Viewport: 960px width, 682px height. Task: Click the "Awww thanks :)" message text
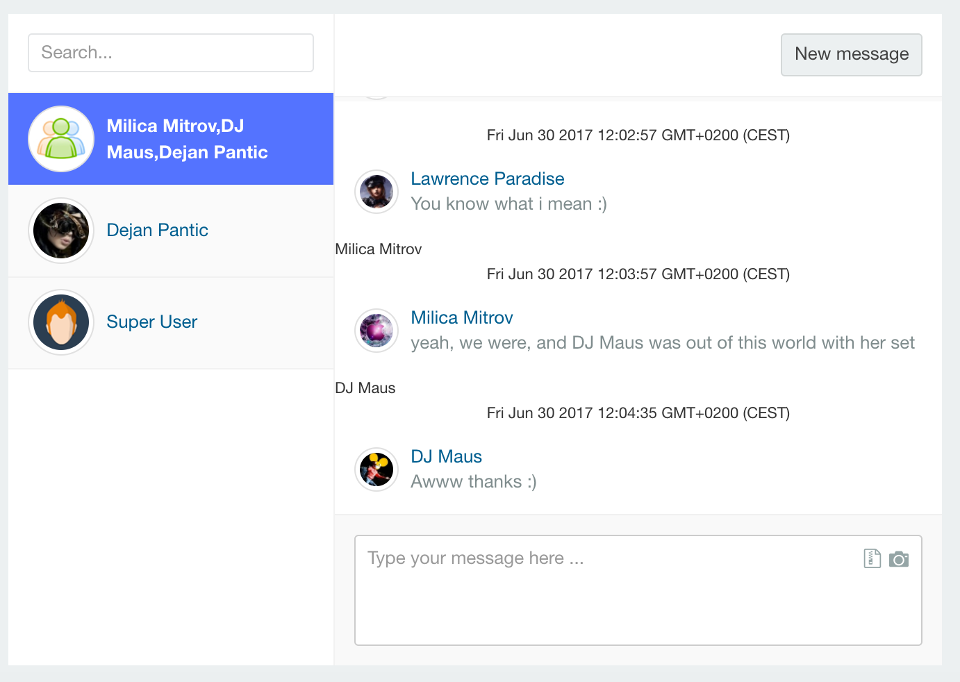click(x=473, y=482)
